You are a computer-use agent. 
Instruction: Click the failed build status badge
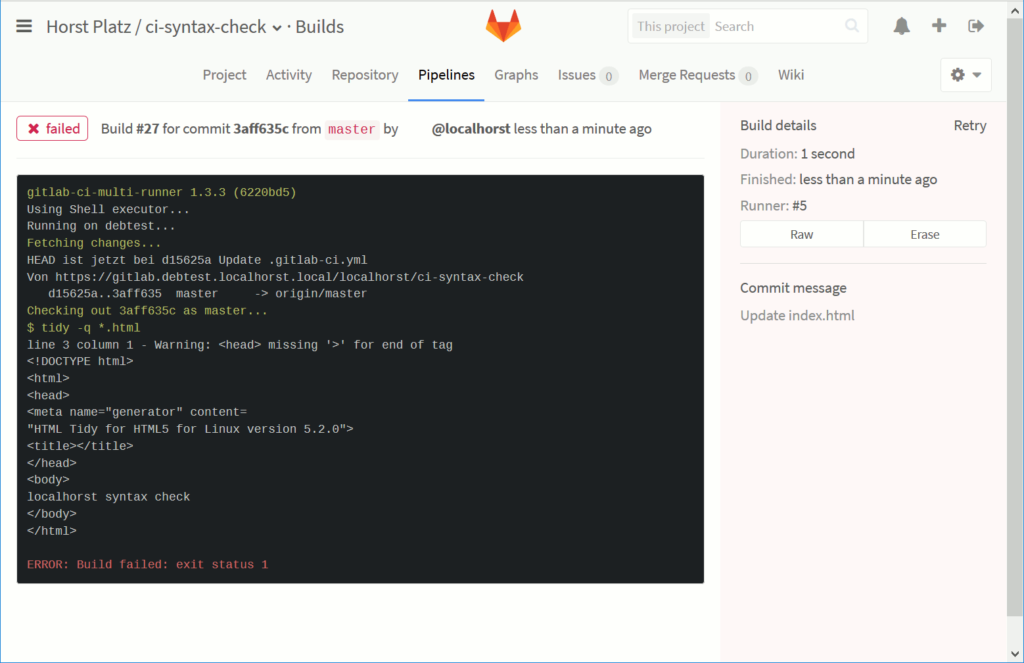coord(52,128)
